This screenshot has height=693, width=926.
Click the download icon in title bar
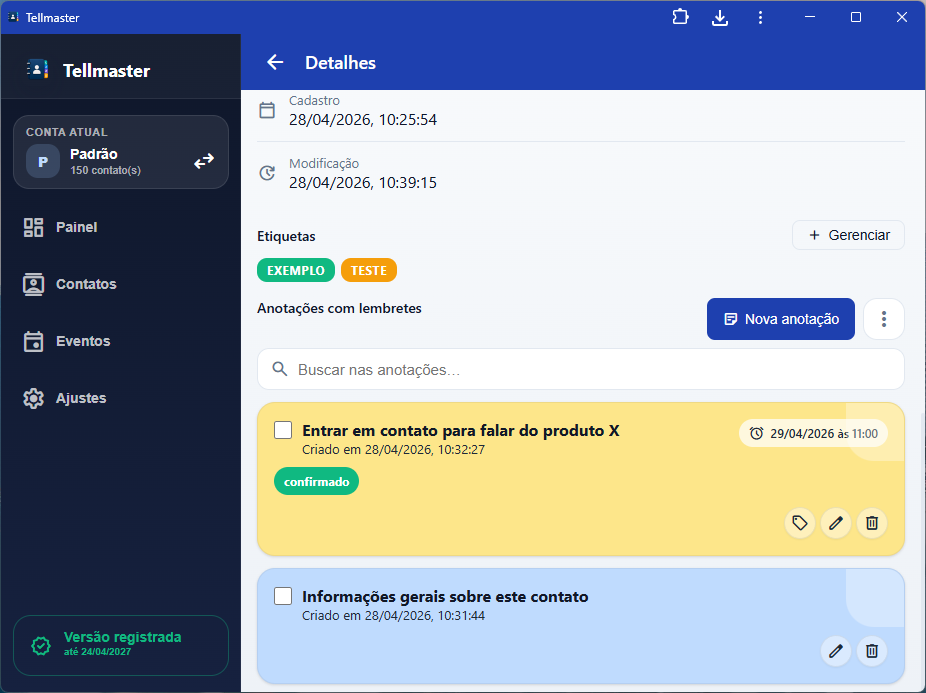tap(720, 17)
